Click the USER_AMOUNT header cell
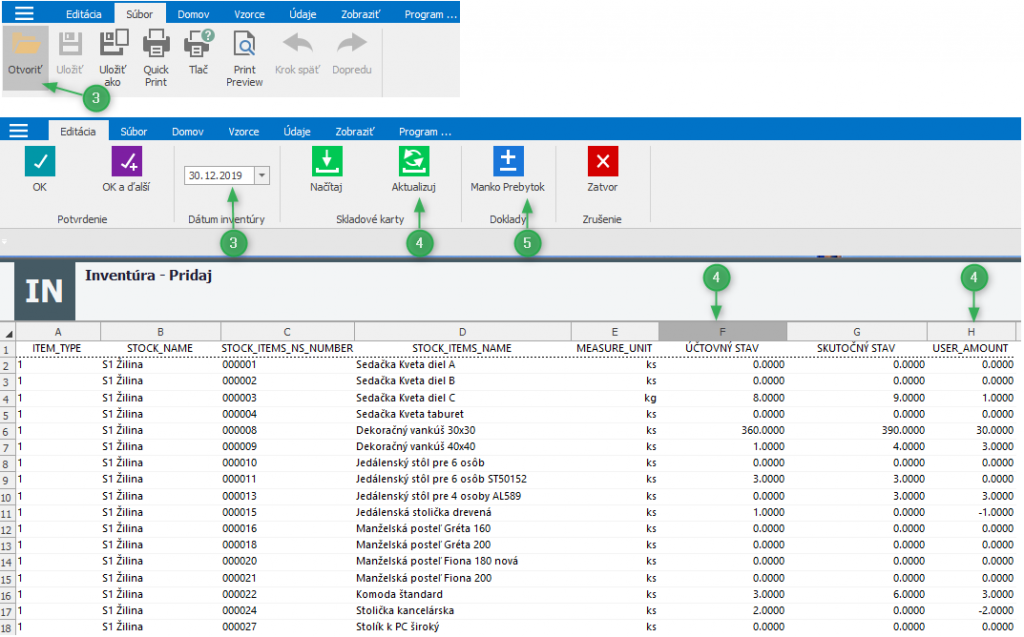 [x=970, y=348]
